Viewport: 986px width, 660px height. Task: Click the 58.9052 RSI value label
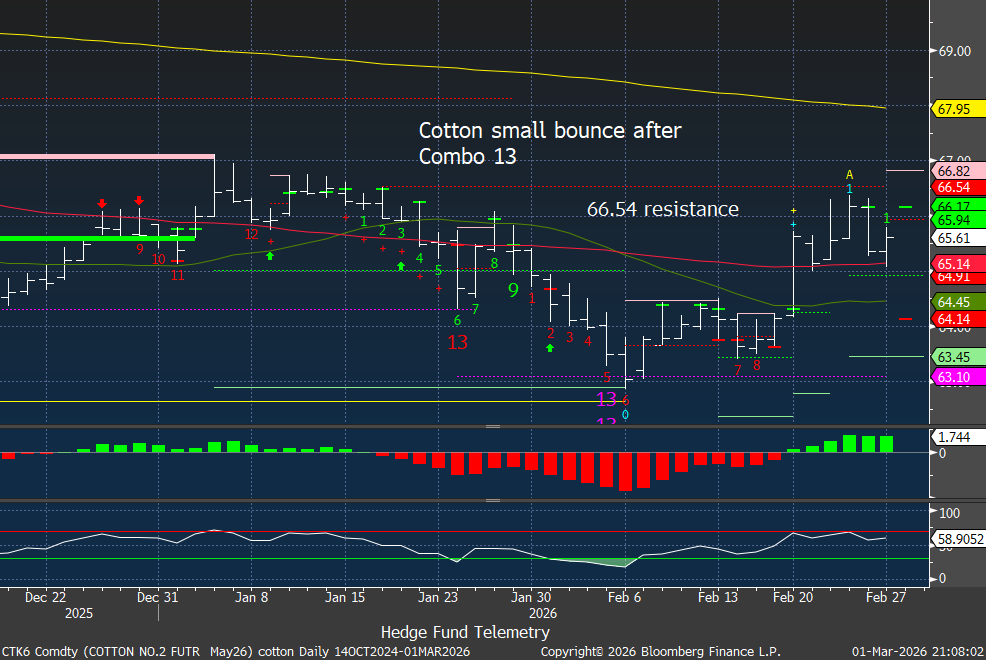pos(955,538)
